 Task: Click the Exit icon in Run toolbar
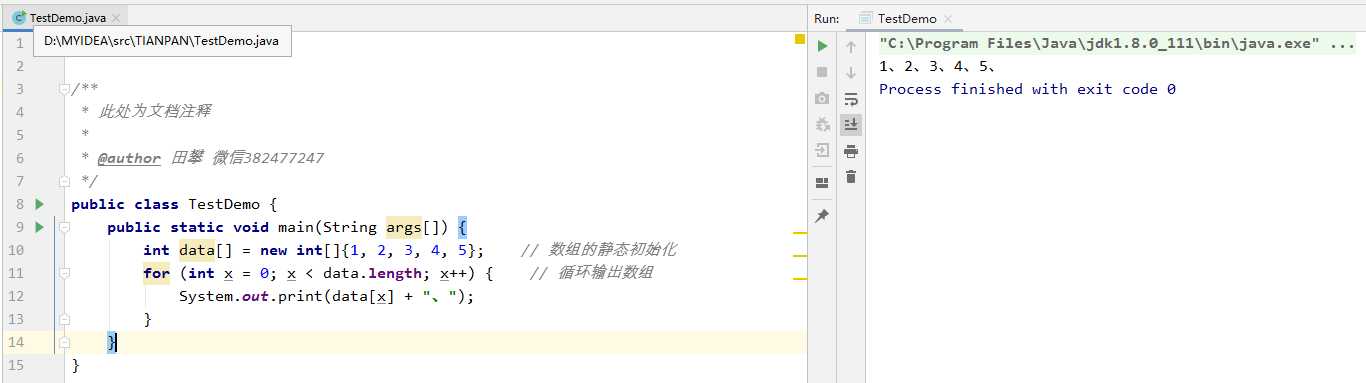[822, 150]
